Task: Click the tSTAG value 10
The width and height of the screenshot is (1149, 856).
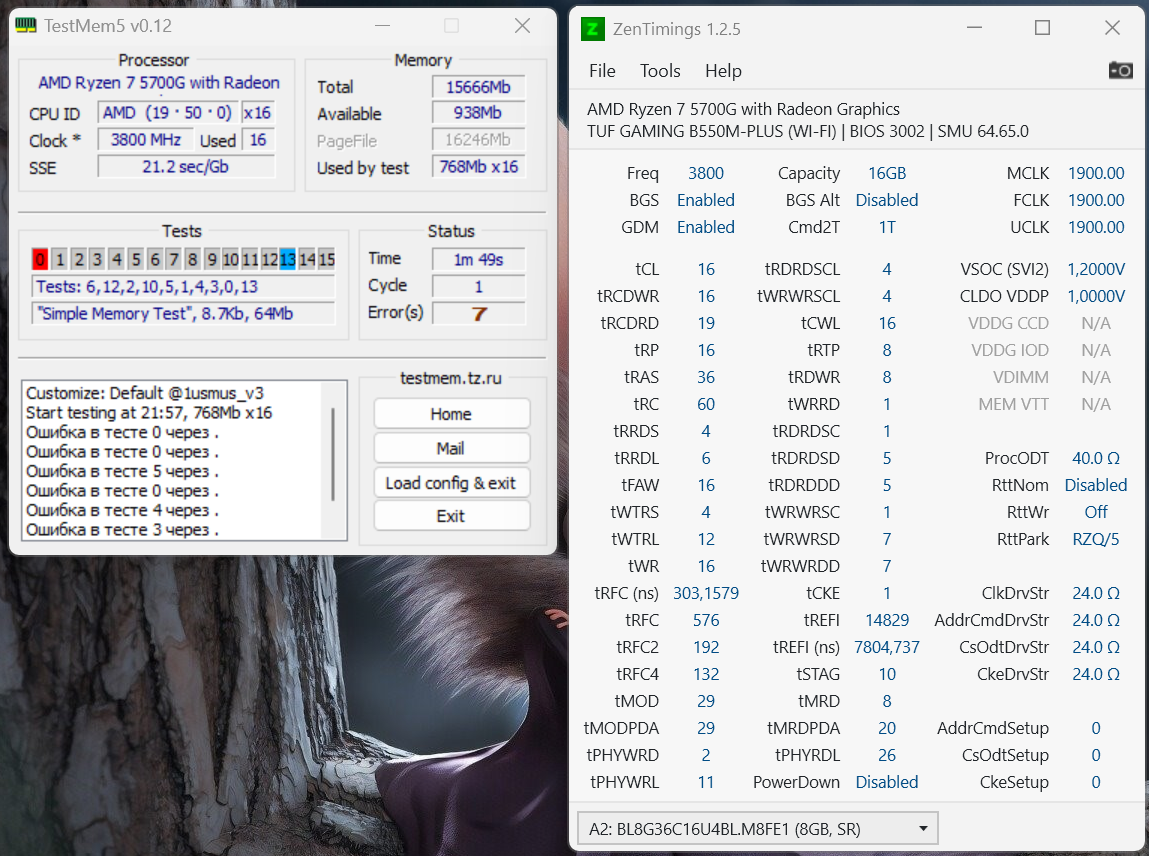Action: tap(887, 674)
